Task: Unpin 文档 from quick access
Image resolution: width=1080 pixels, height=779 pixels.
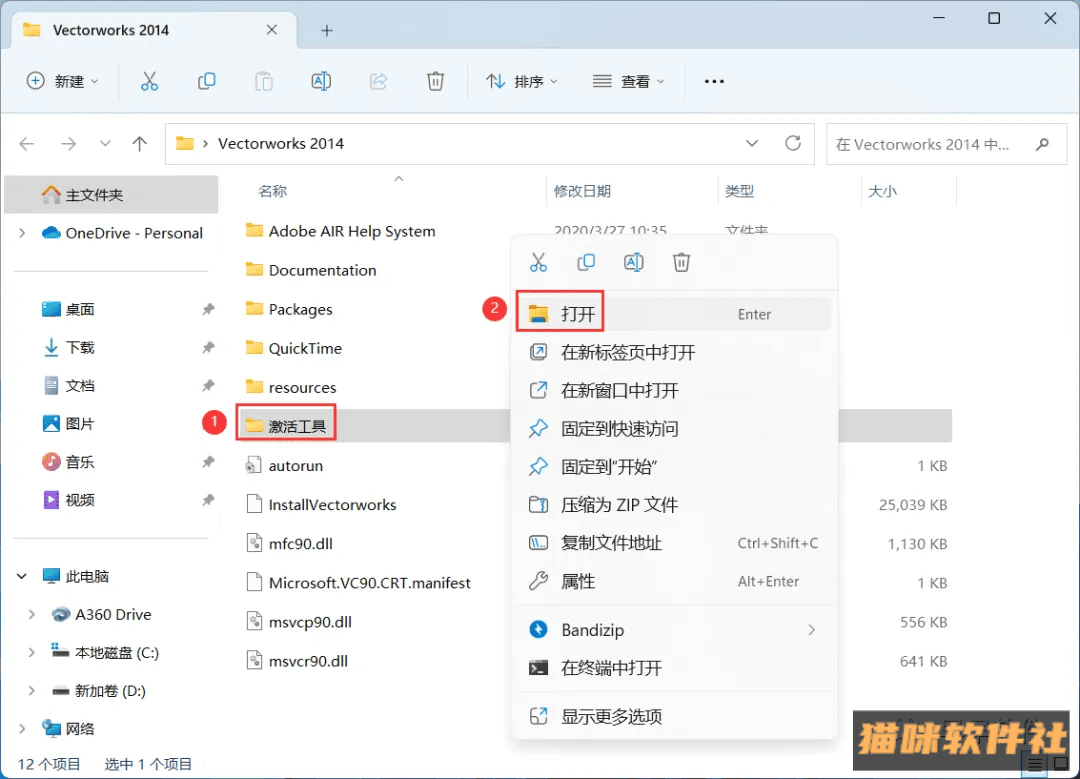Action: 208,386
